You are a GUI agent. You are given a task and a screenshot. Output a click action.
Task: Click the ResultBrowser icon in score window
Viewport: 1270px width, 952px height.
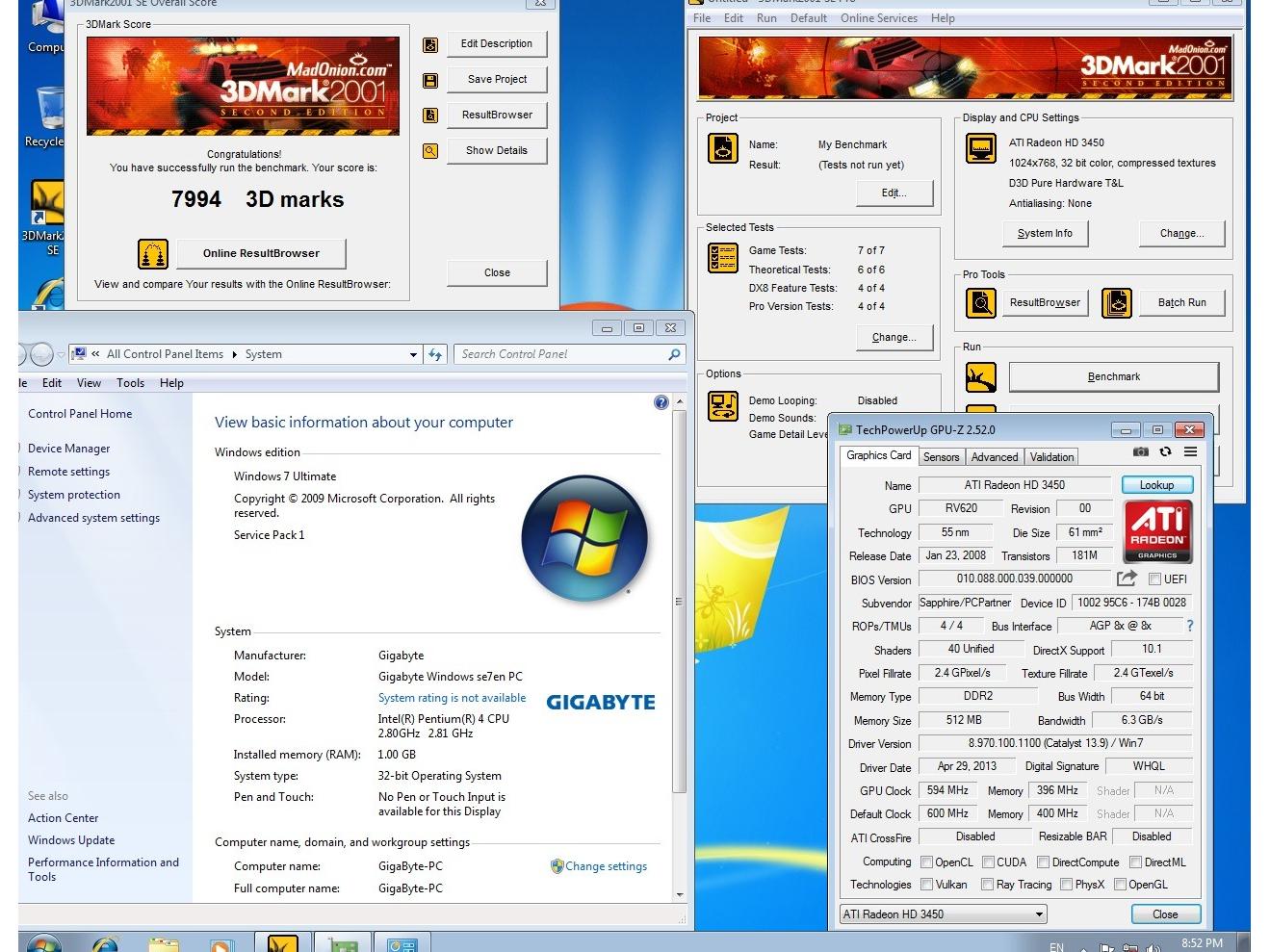coord(430,116)
